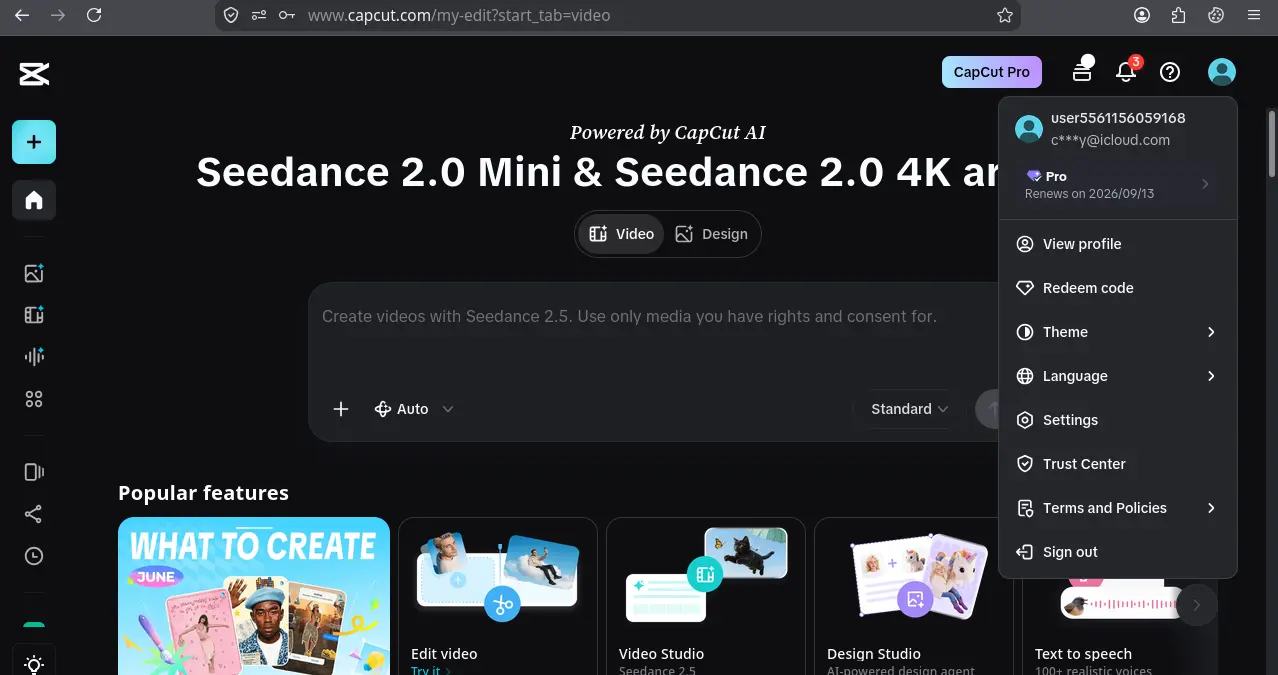The image size is (1278, 675).
Task: Click the CapCut logo icon
Action: pyautogui.click(x=34, y=73)
